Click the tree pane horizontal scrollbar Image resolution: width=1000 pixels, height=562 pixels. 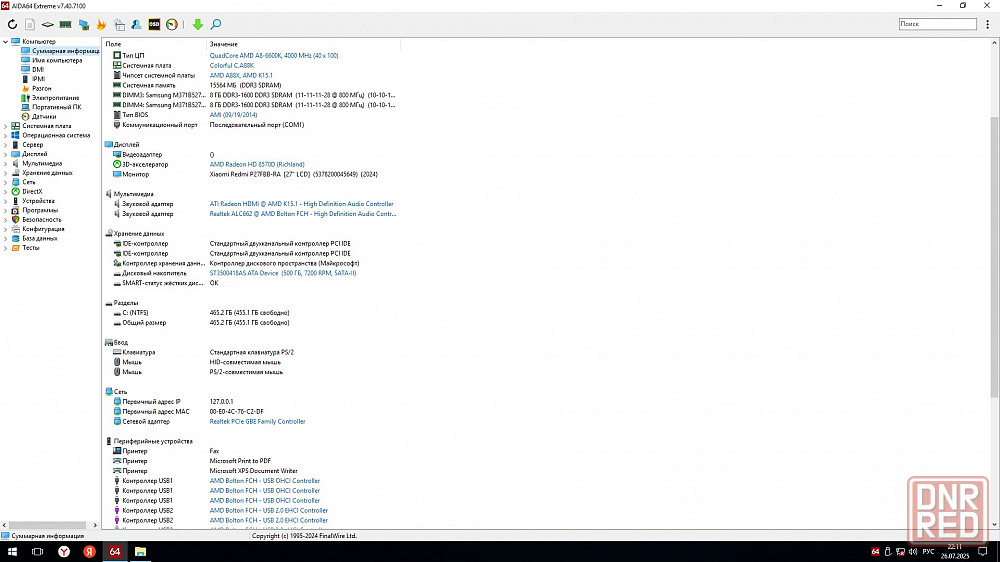45,525
